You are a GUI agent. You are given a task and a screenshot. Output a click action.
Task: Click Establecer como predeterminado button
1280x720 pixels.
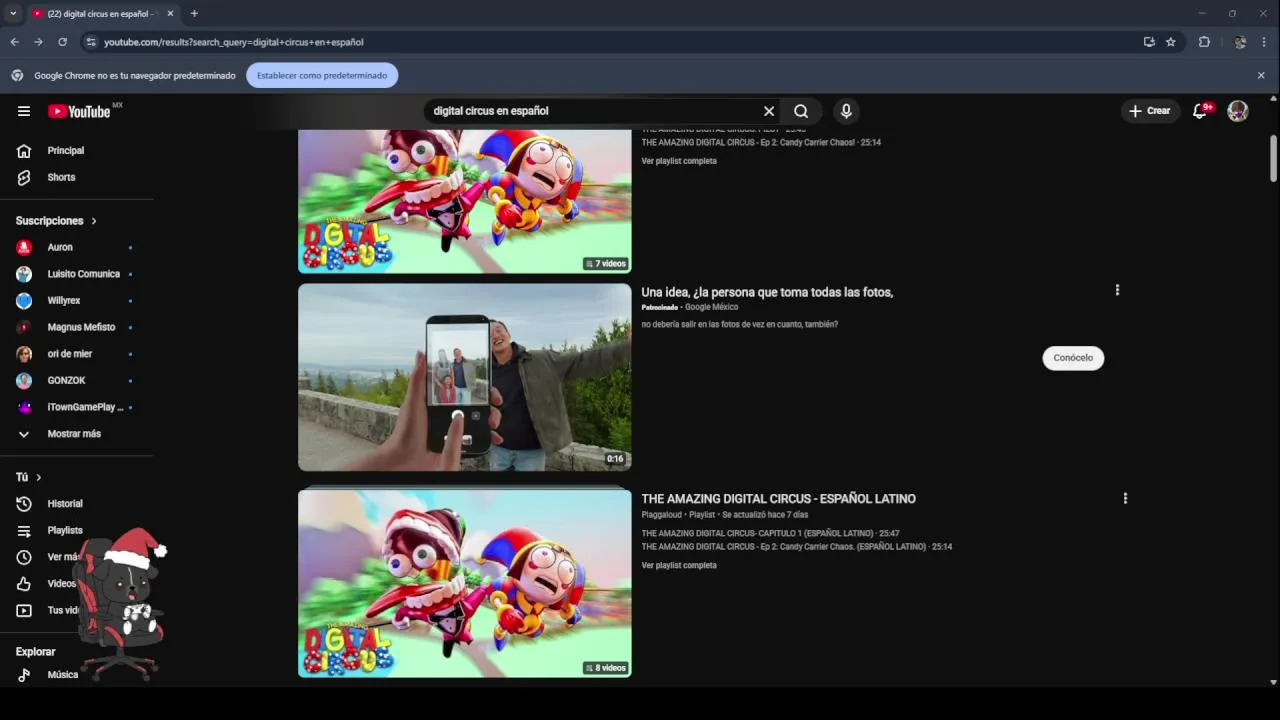[x=322, y=75]
